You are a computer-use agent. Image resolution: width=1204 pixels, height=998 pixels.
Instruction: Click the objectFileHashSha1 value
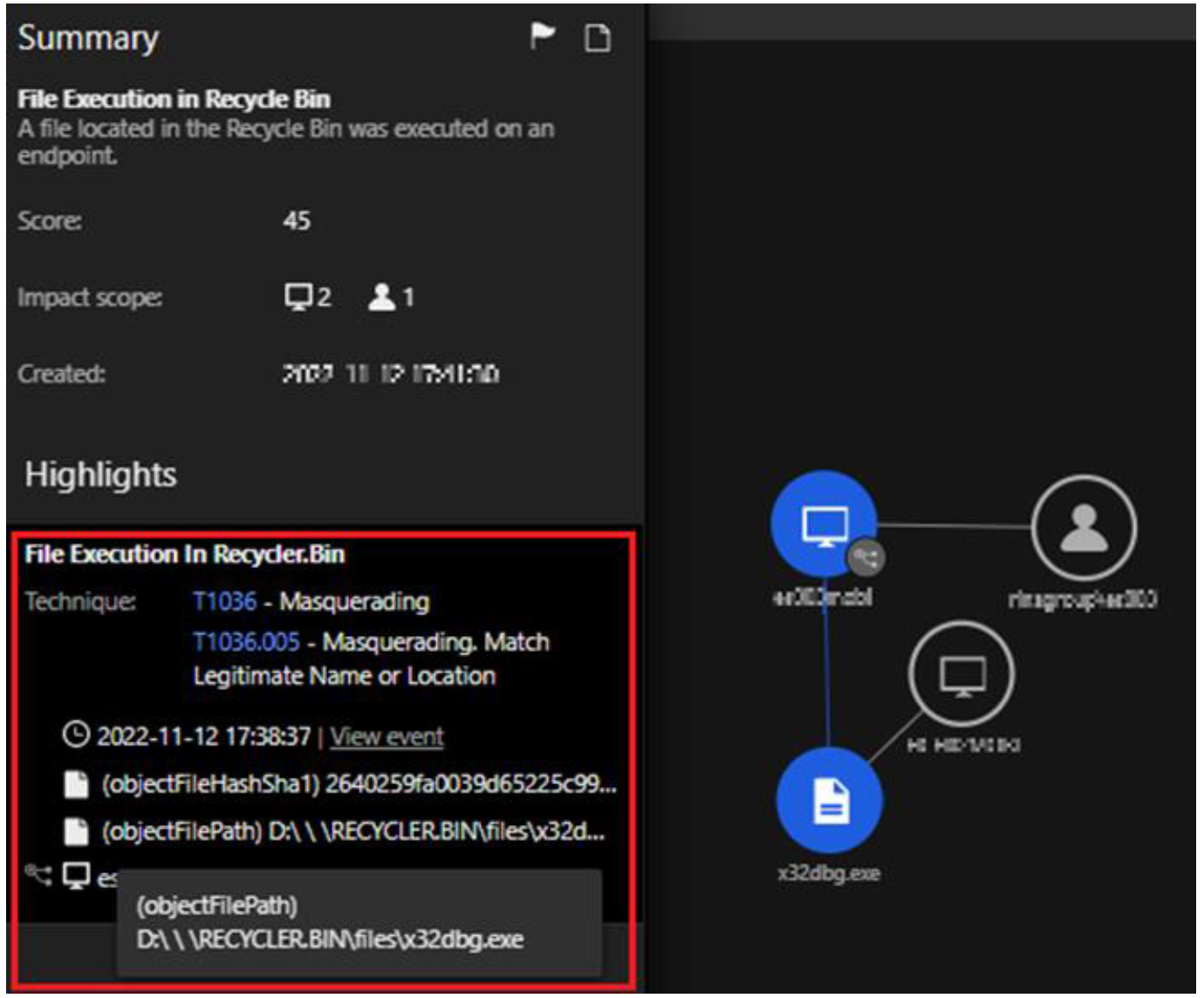[x=471, y=784]
